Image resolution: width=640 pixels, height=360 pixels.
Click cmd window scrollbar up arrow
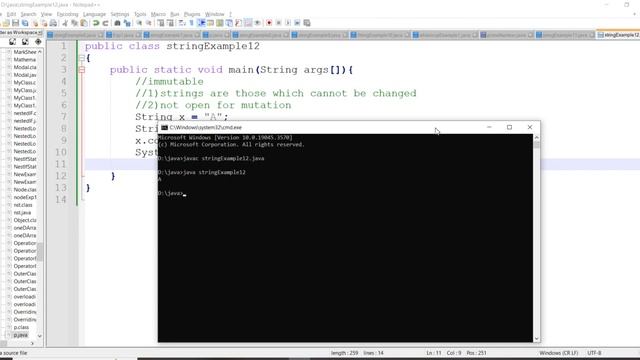click(x=537, y=138)
